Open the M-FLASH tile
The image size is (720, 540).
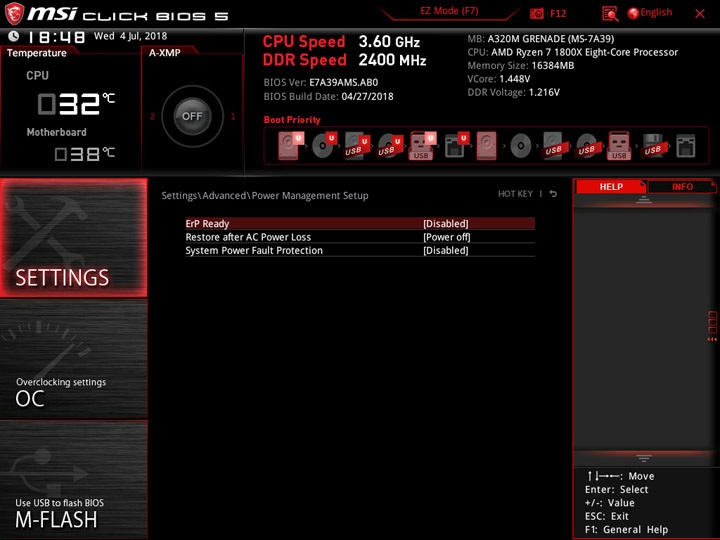point(73,479)
